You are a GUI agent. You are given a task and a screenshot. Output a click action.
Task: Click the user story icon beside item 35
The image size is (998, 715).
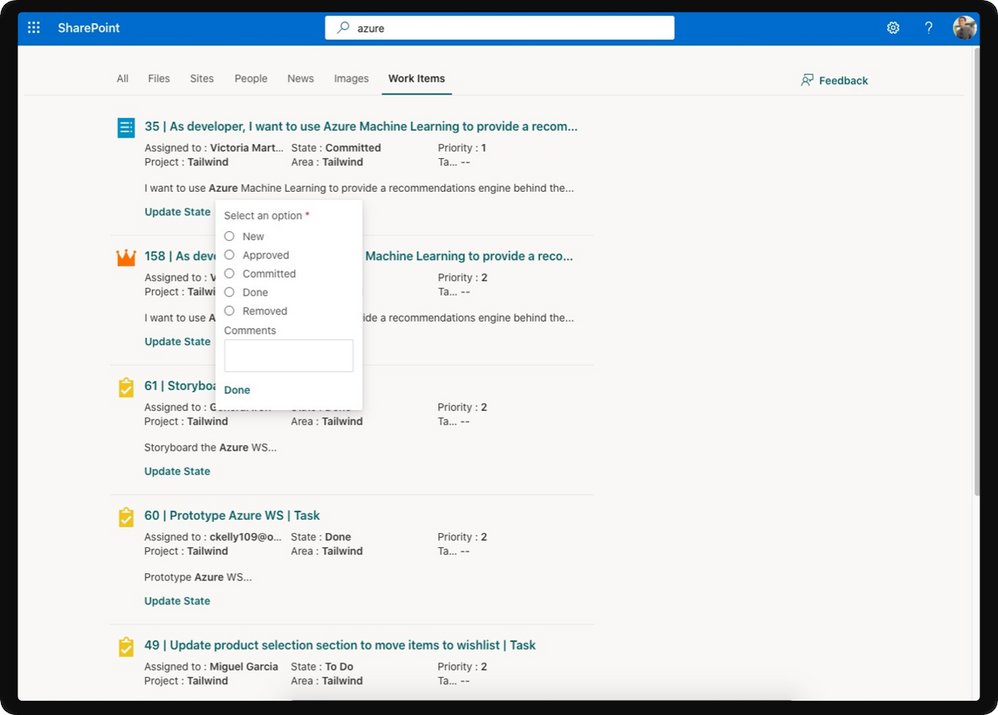coord(125,127)
